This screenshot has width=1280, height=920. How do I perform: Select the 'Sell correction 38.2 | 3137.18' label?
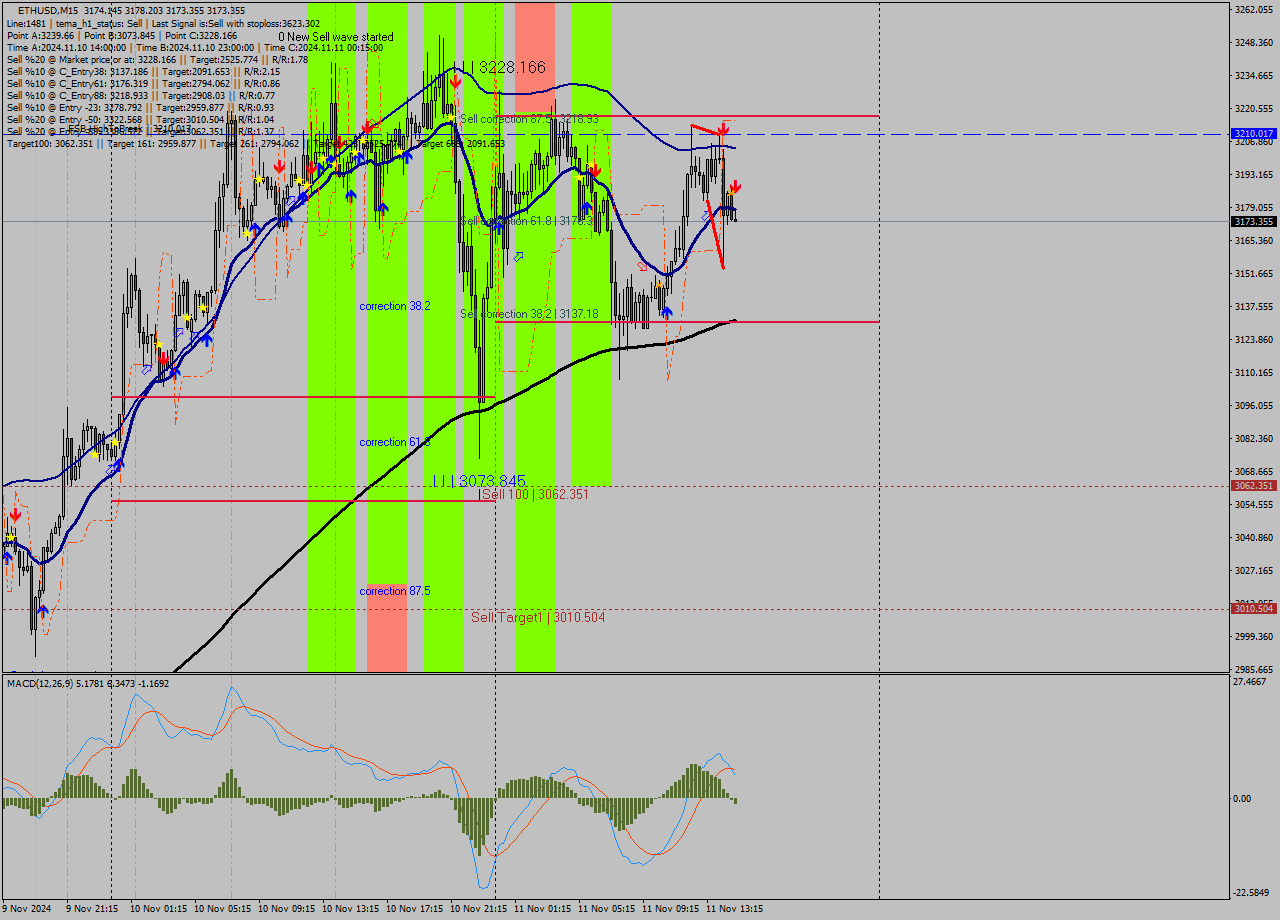point(529,314)
